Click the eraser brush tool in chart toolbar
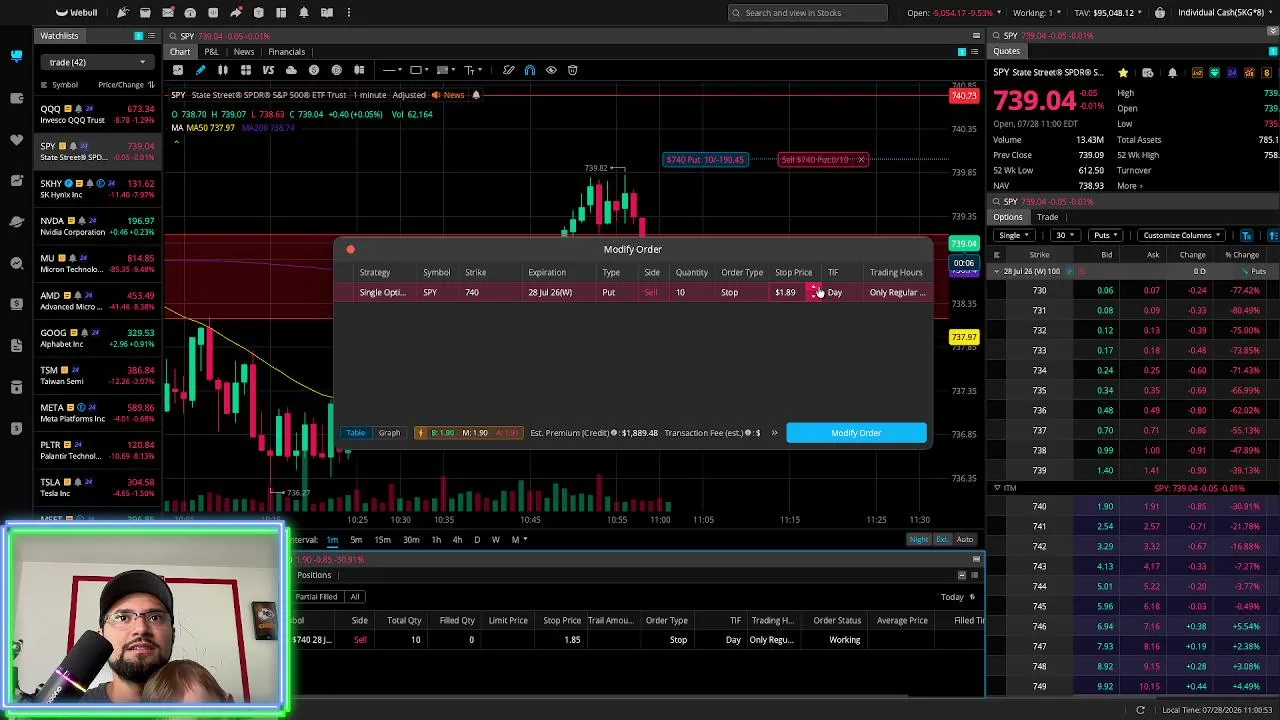Viewport: 1280px width, 720px height. [508, 70]
